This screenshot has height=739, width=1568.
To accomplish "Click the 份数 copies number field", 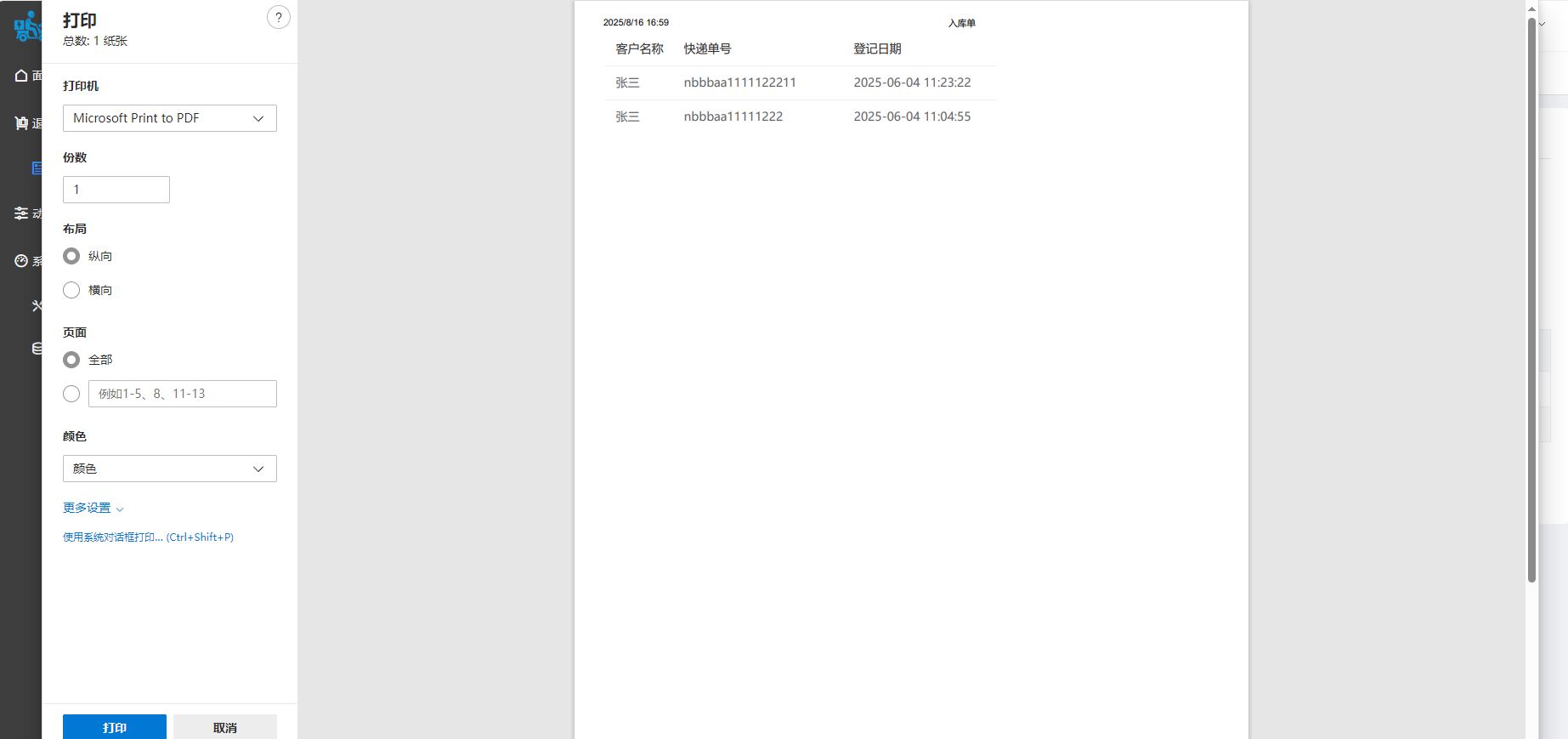I will coord(116,190).
